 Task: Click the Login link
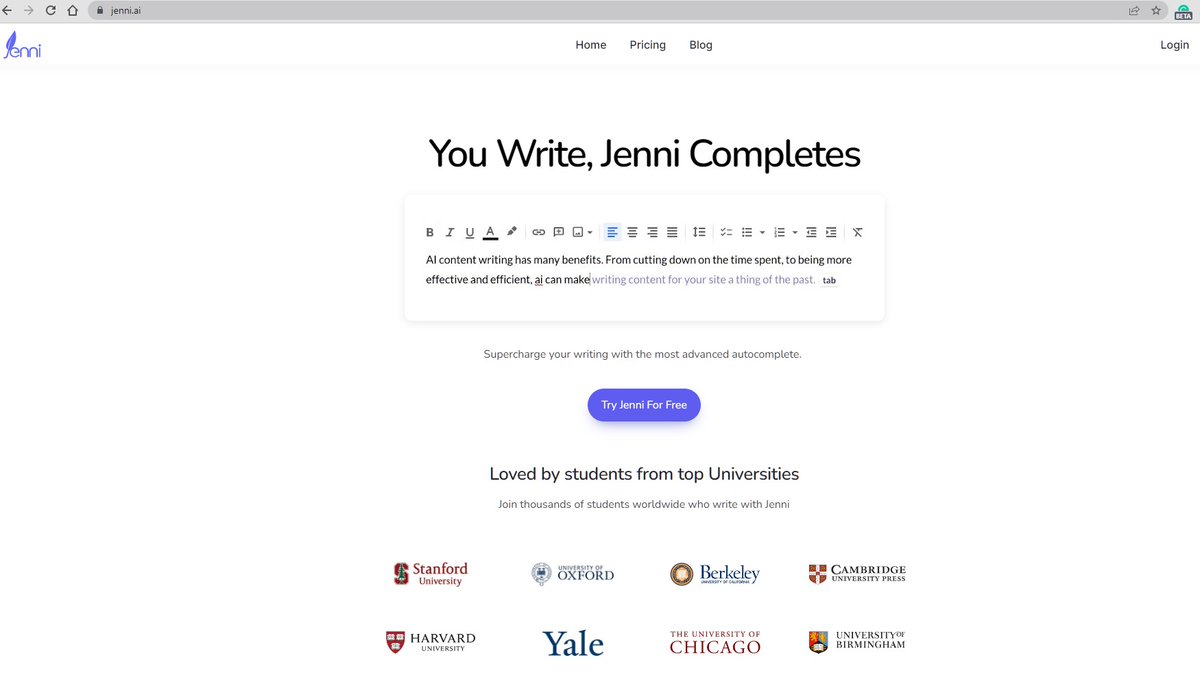[x=1174, y=45]
